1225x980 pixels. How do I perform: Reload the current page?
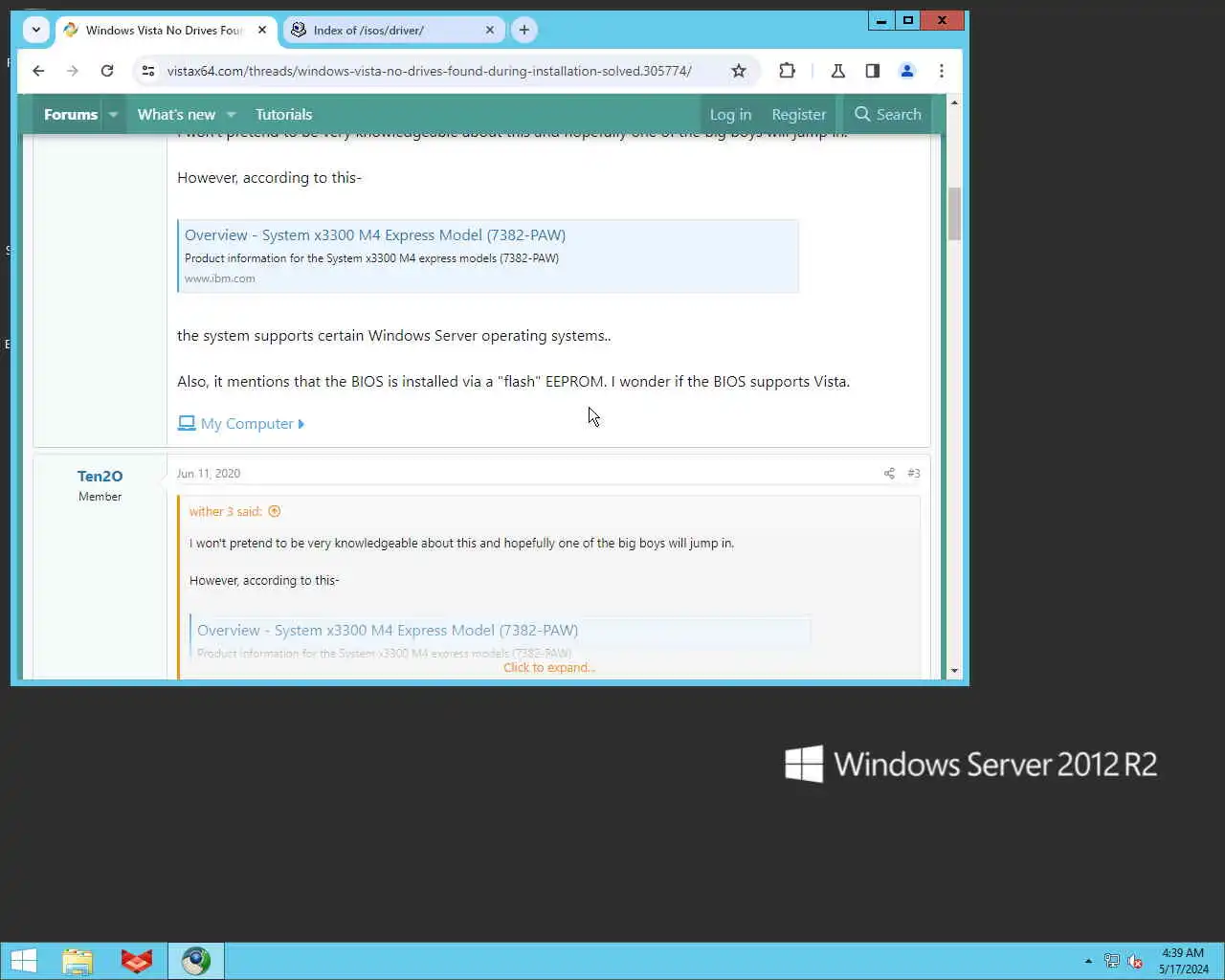point(107,71)
